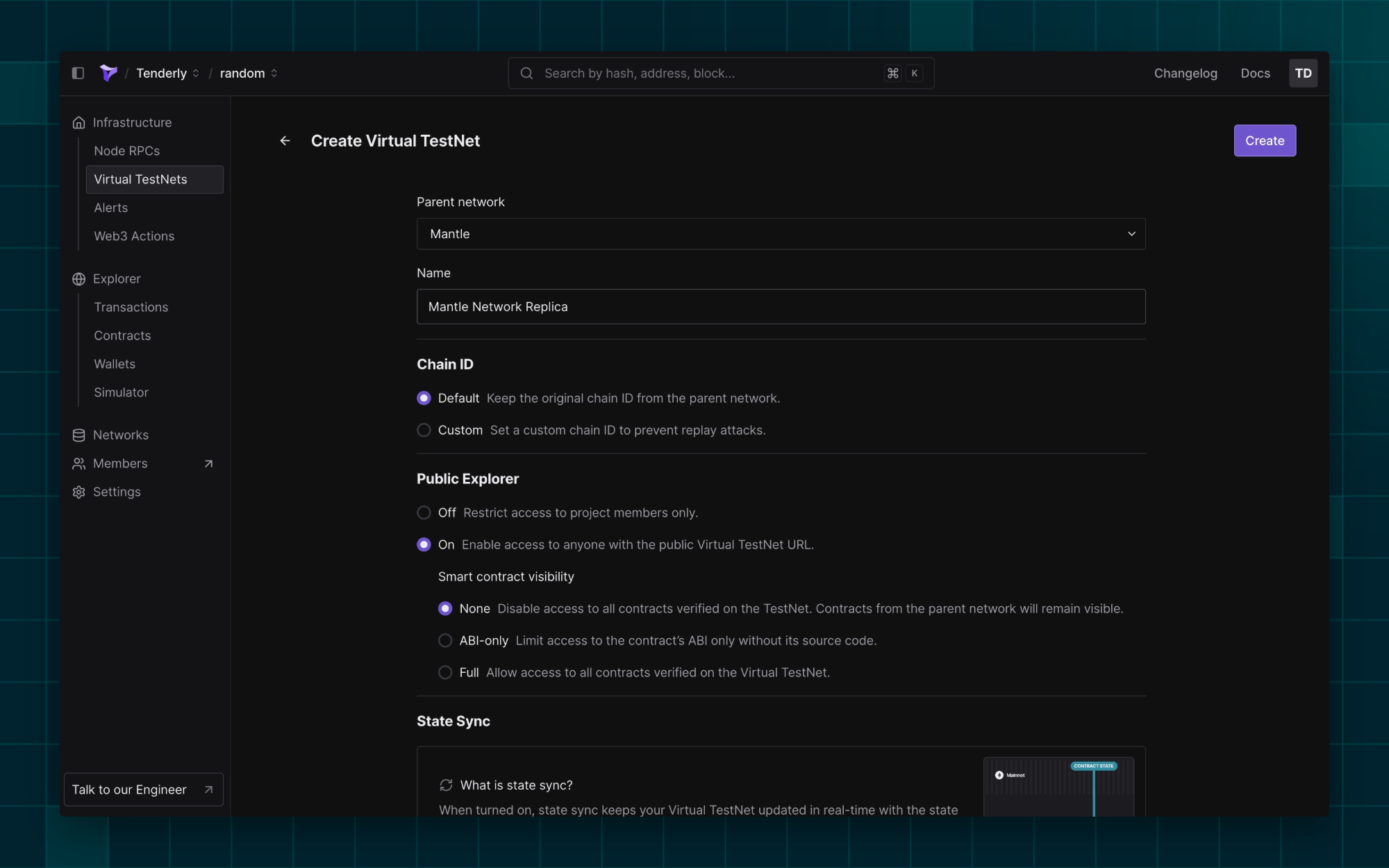Expand the random project switcher
1389x868 pixels.
pyautogui.click(x=249, y=73)
